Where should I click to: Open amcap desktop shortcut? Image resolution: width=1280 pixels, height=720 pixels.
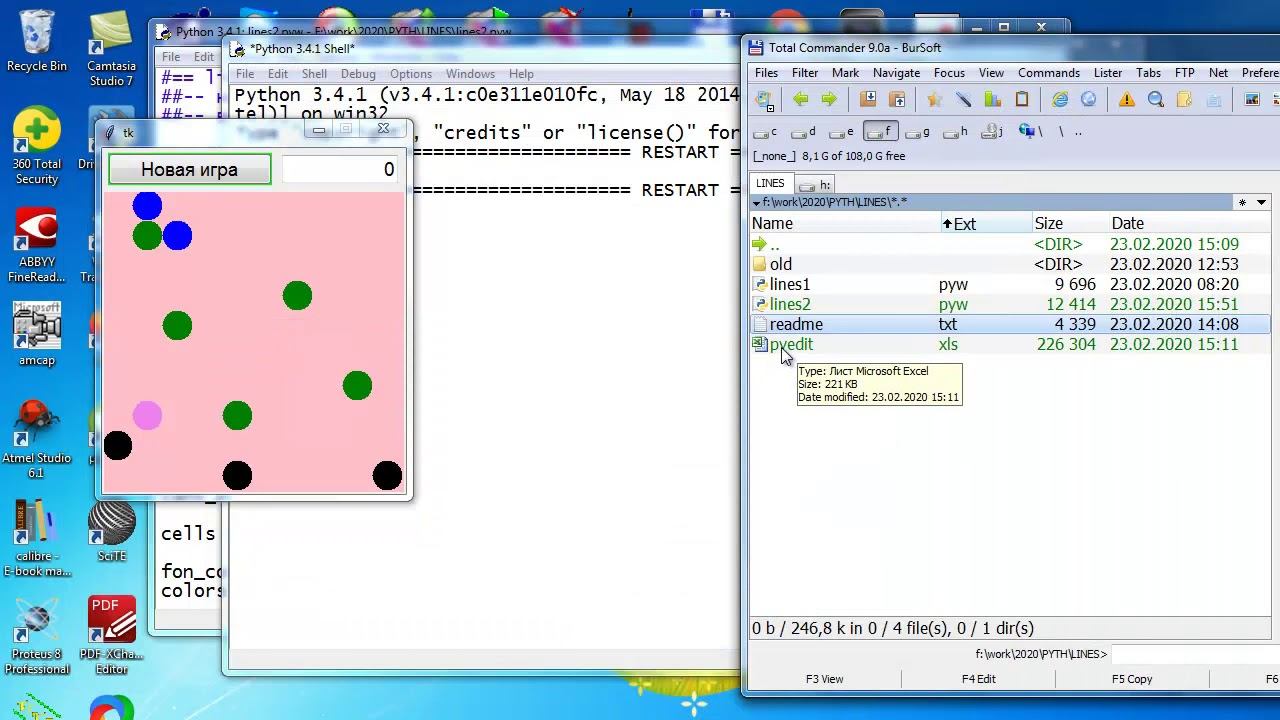tap(37, 335)
